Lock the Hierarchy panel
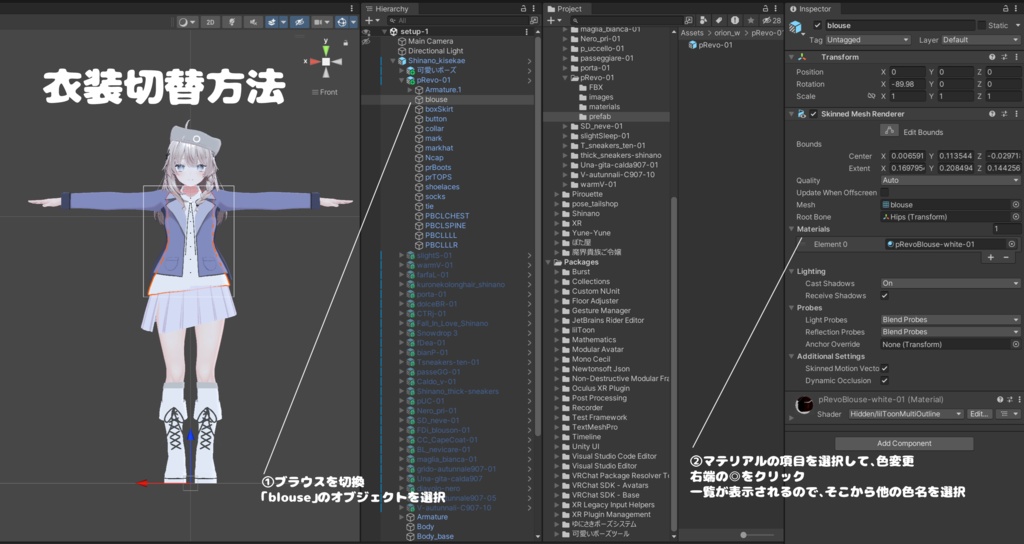 click(x=524, y=8)
